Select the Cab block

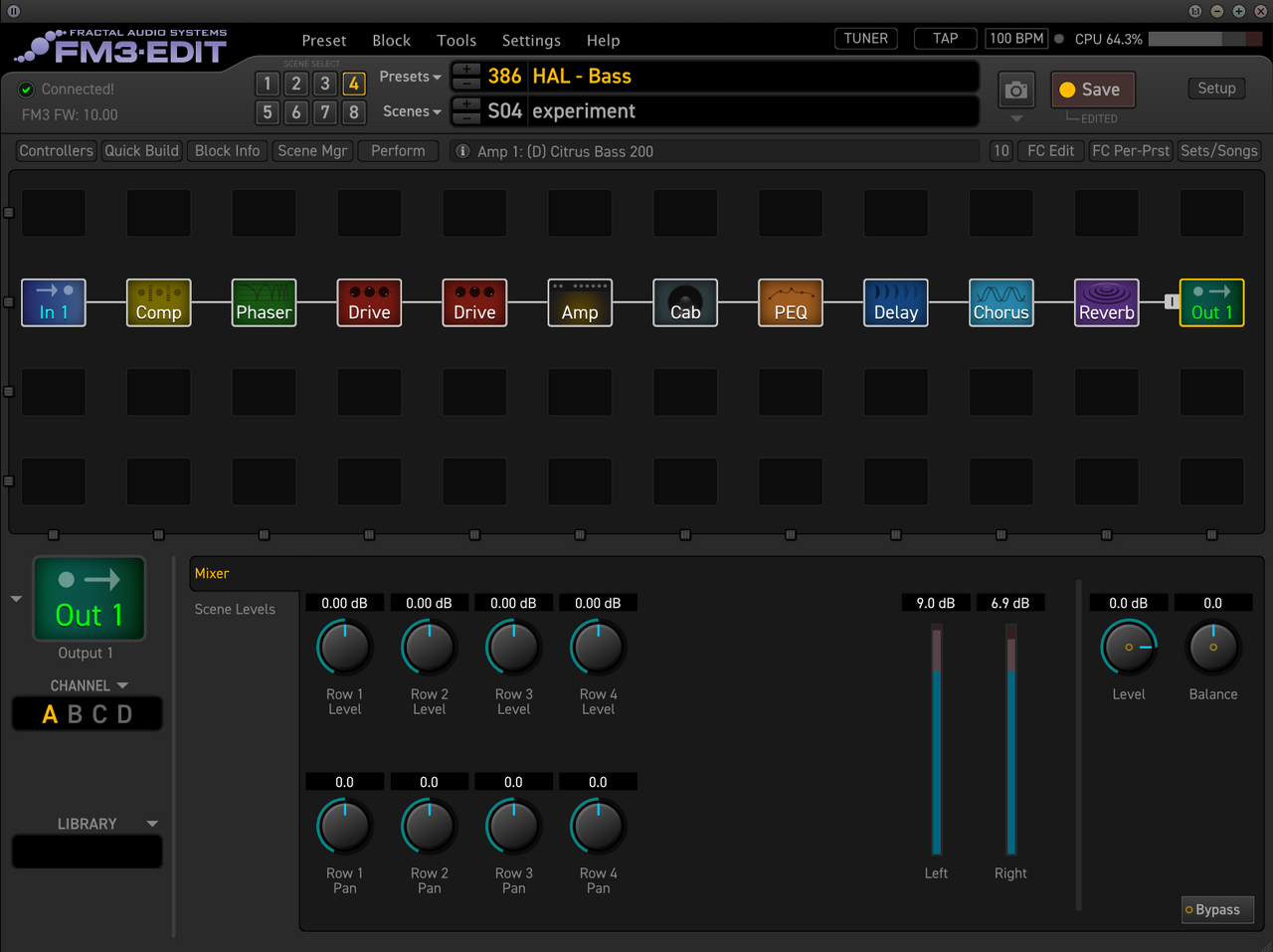pos(685,302)
